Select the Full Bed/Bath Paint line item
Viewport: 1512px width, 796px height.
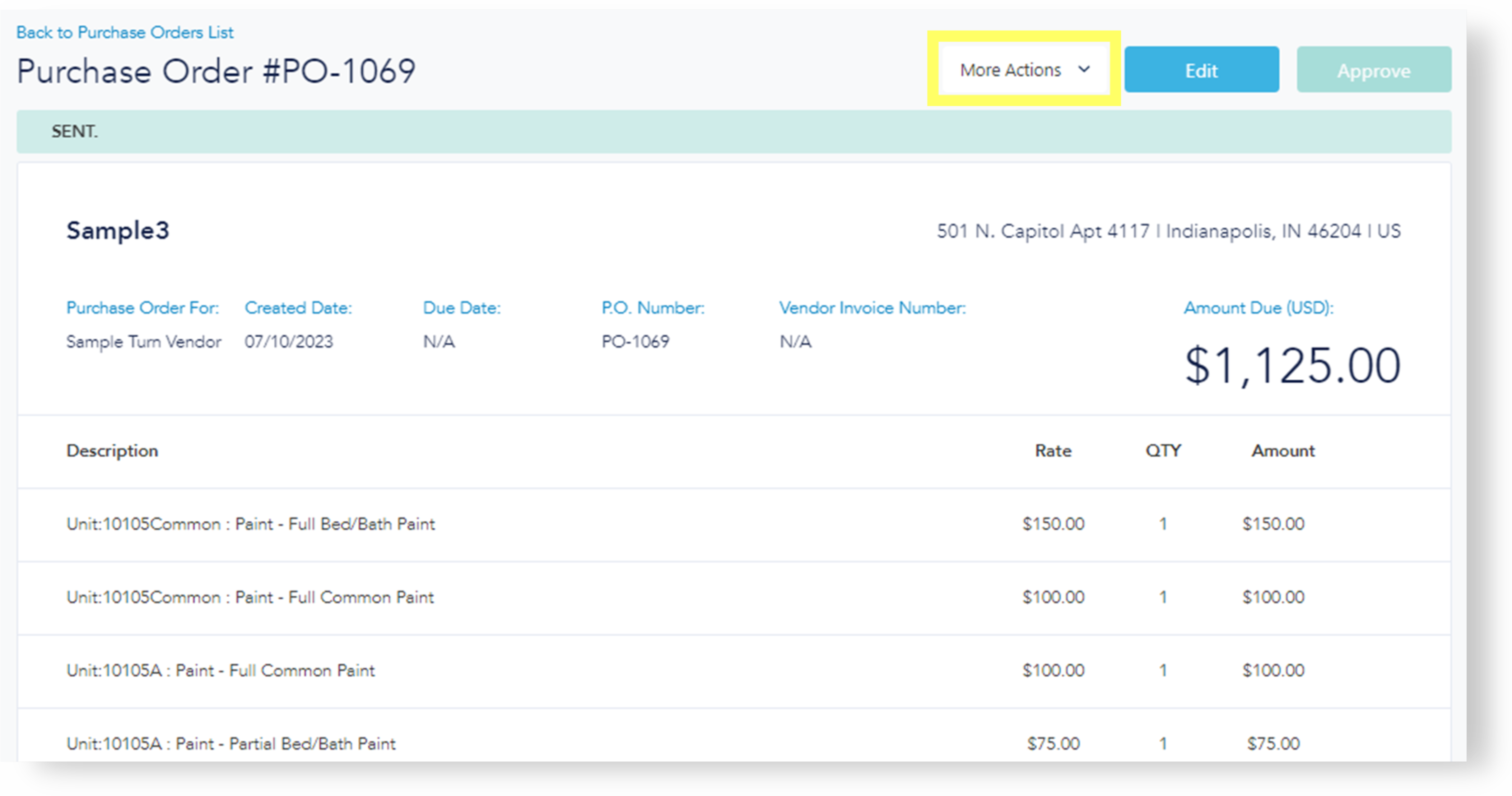coord(251,524)
